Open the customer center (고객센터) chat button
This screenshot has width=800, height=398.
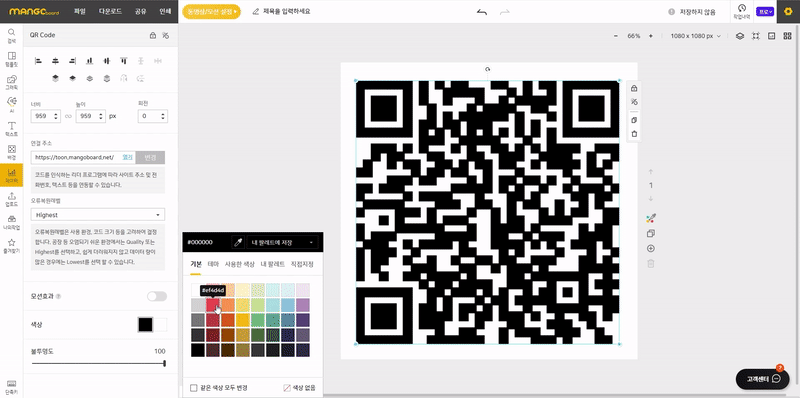762,379
